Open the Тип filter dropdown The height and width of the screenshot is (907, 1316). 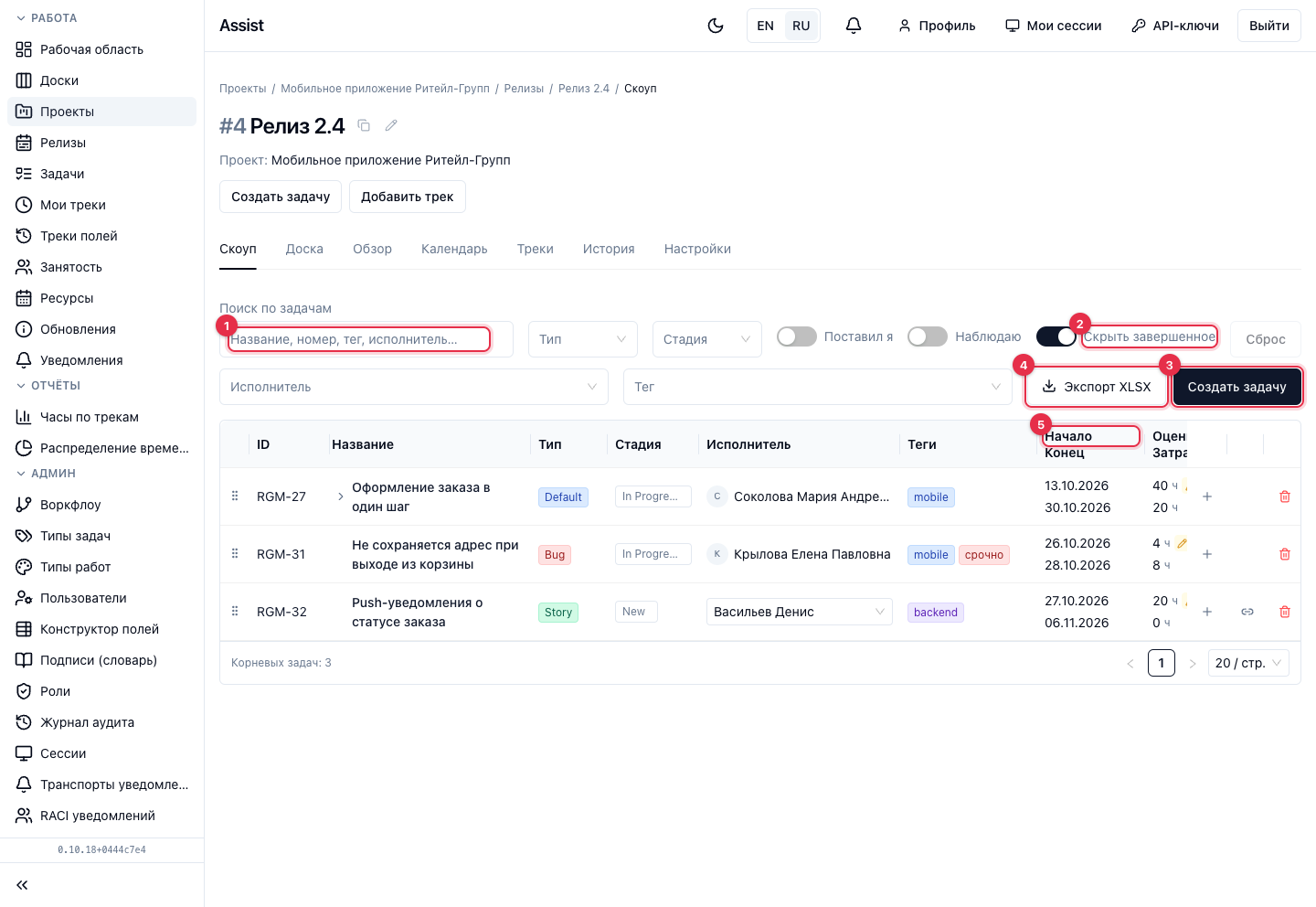pyautogui.click(x=583, y=339)
